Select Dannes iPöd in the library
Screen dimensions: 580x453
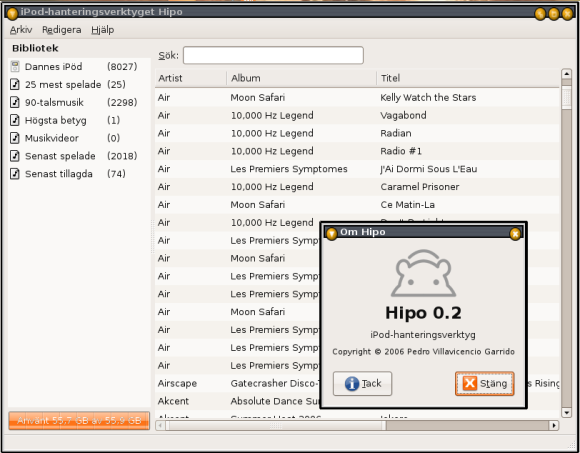point(79,67)
